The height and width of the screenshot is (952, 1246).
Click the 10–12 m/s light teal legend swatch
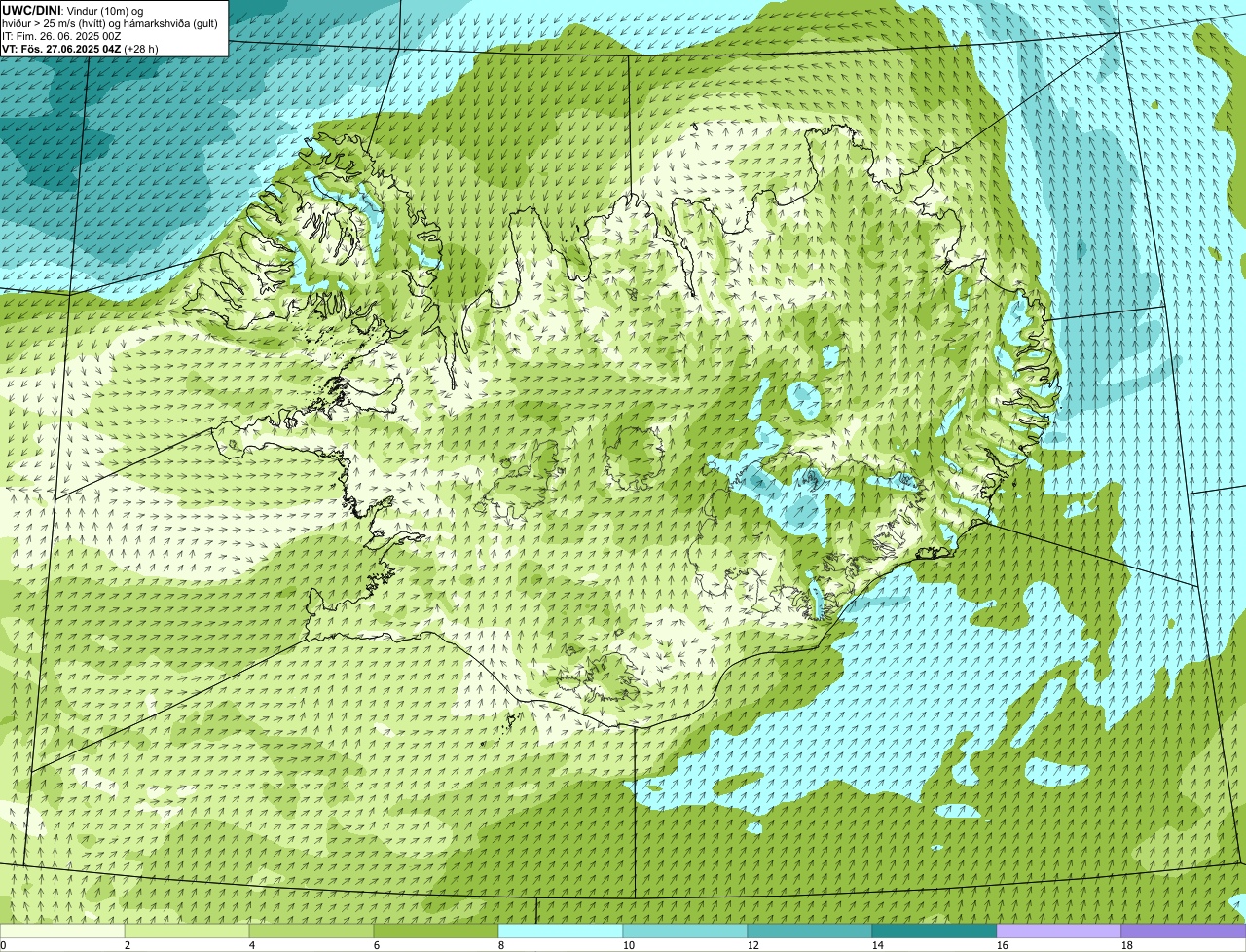(x=685, y=931)
